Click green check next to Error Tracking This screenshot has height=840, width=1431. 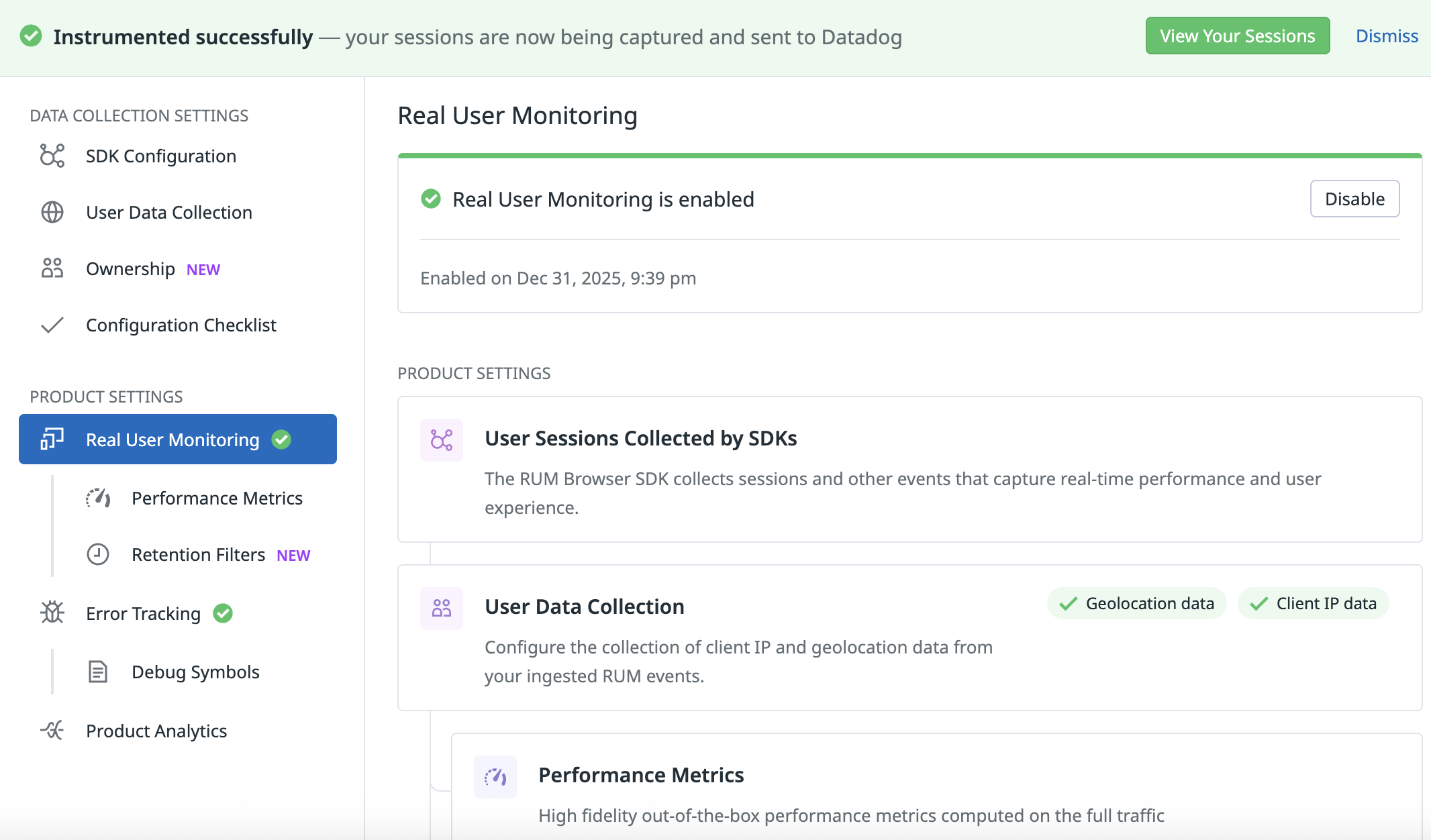click(223, 613)
